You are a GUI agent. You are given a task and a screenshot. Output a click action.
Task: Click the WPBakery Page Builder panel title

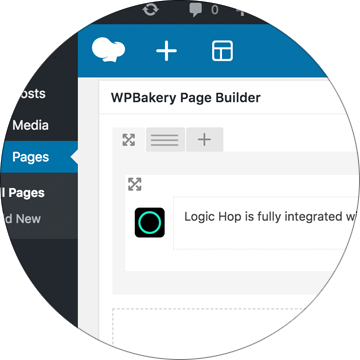click(186, 98)
